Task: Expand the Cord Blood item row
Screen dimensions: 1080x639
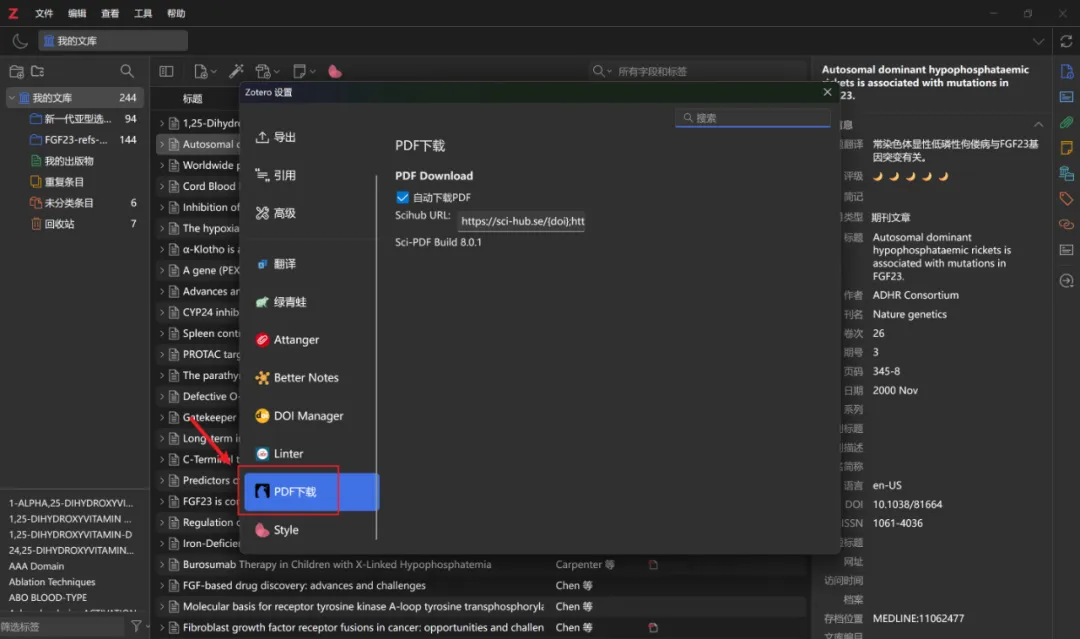Action: 162,186
